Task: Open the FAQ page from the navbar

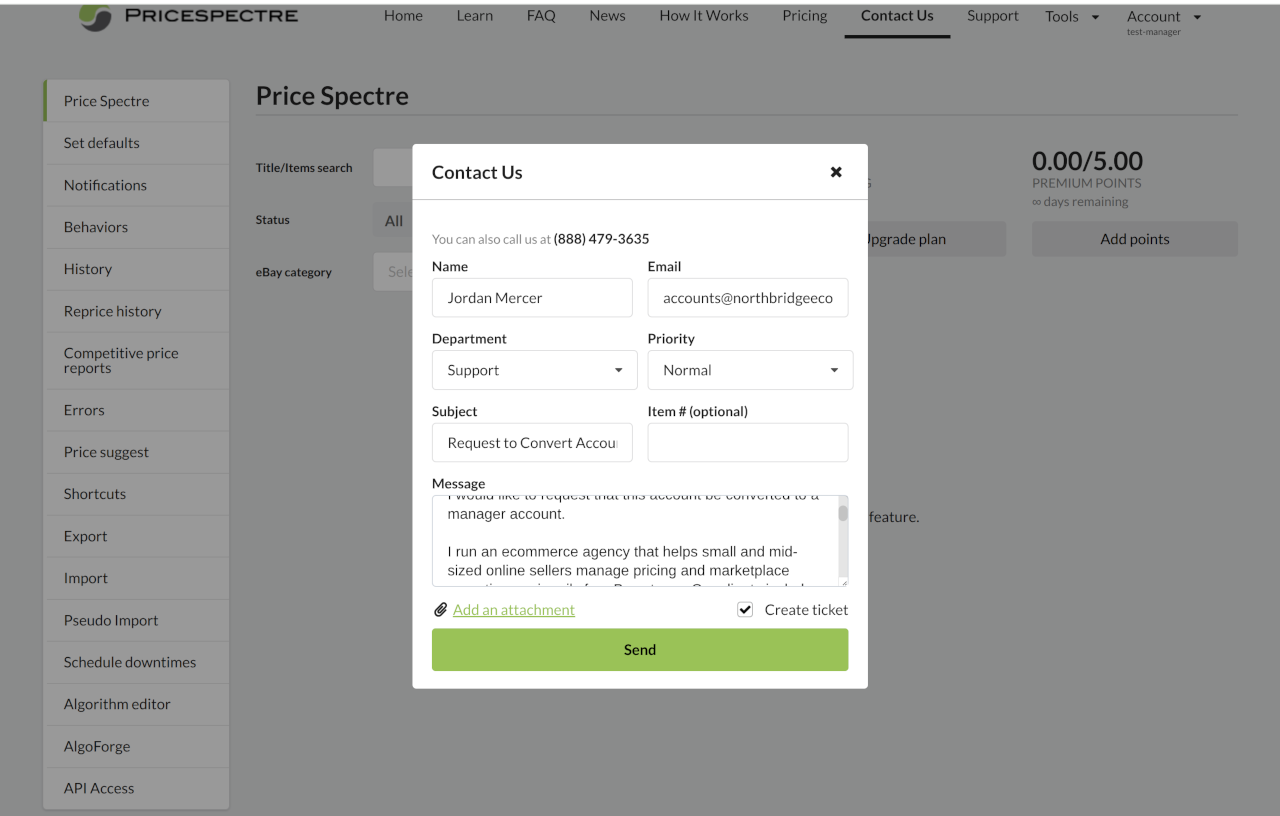Action: pos(540,15)
